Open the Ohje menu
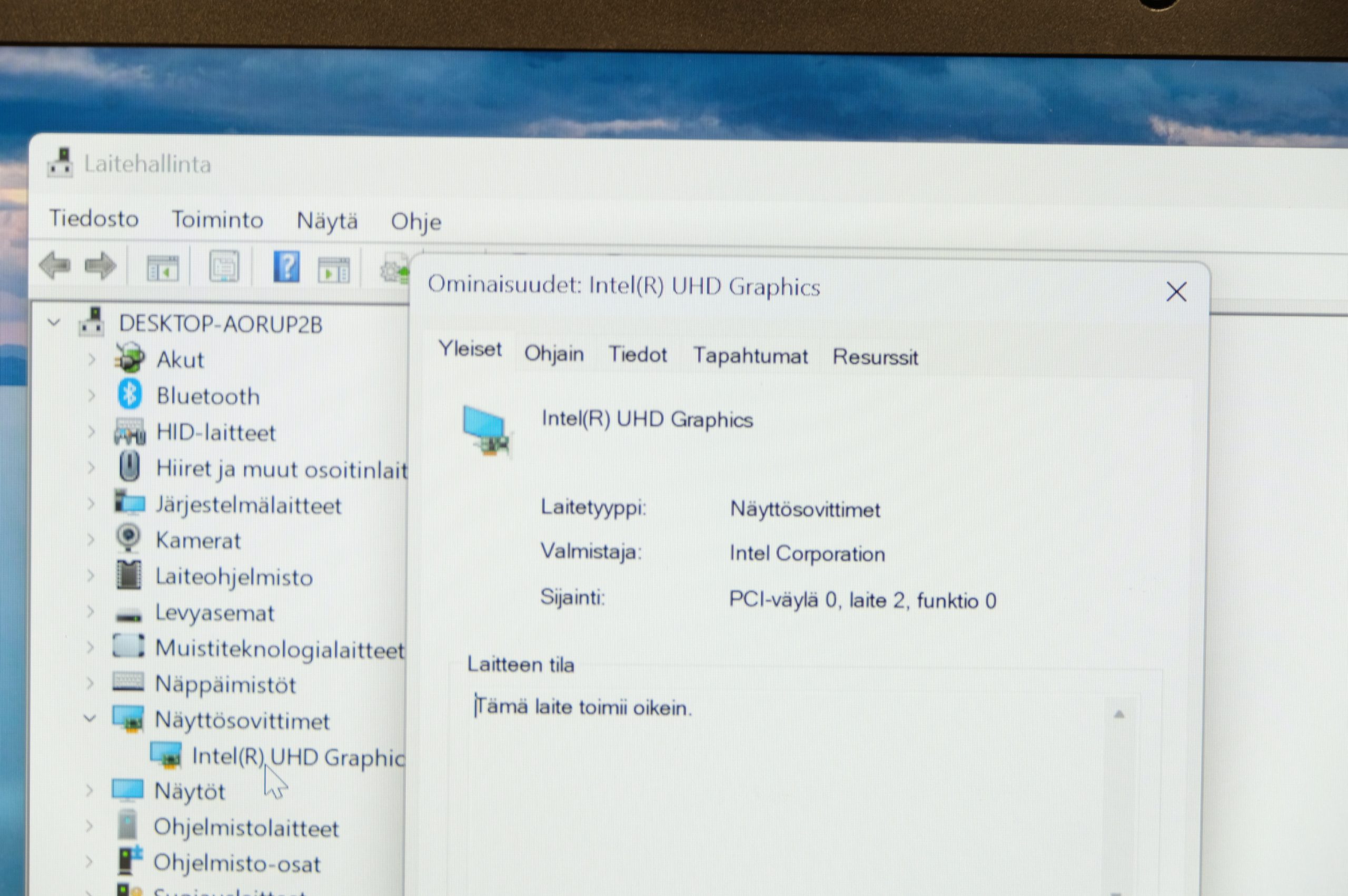Image resolution: width=1348 pixels, height=896 pixels. click(x=417, y=222)
